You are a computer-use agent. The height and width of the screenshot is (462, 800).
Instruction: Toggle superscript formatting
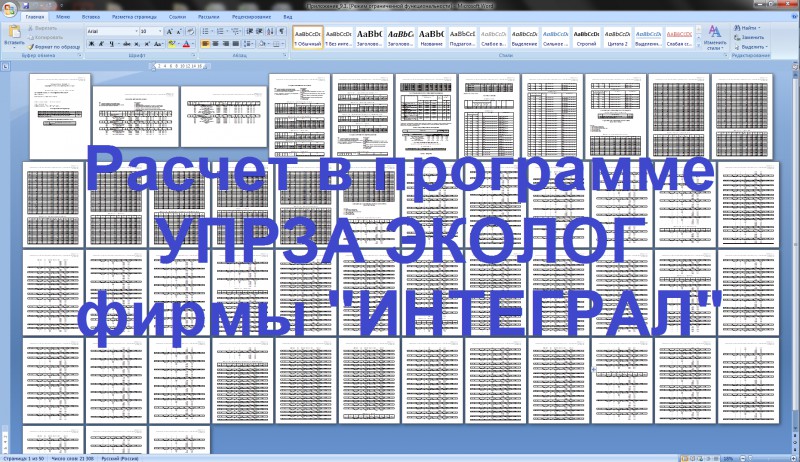click(146, 44)
